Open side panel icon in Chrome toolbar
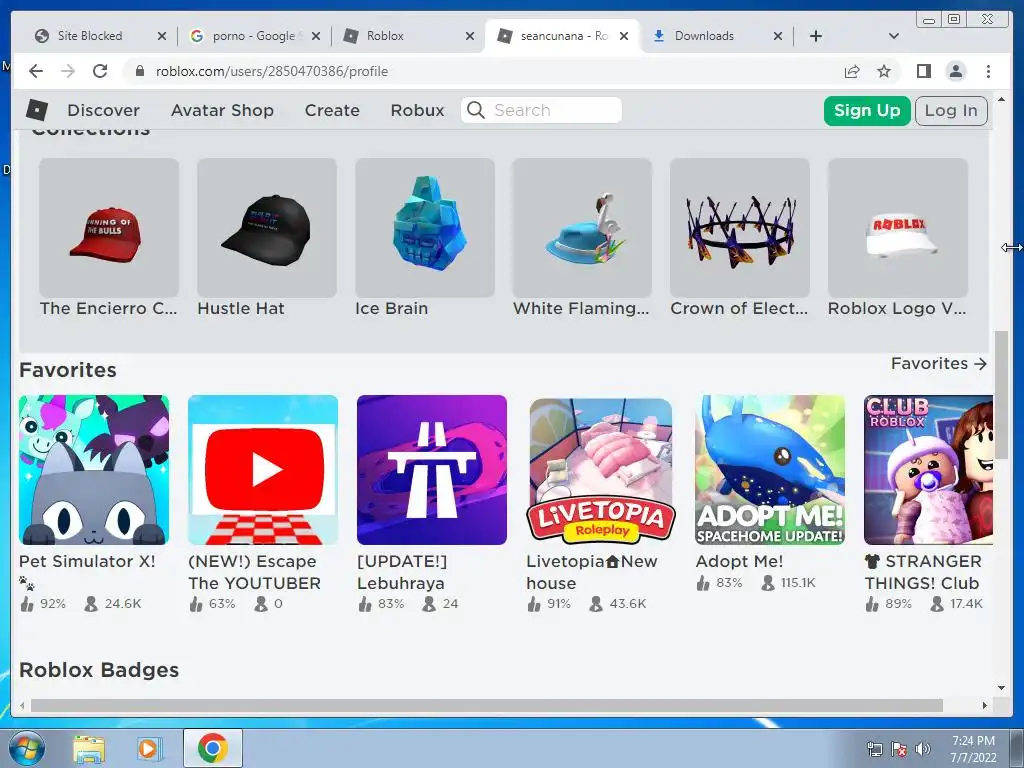This screenshot has width=1024, height=768. (923, 71)
